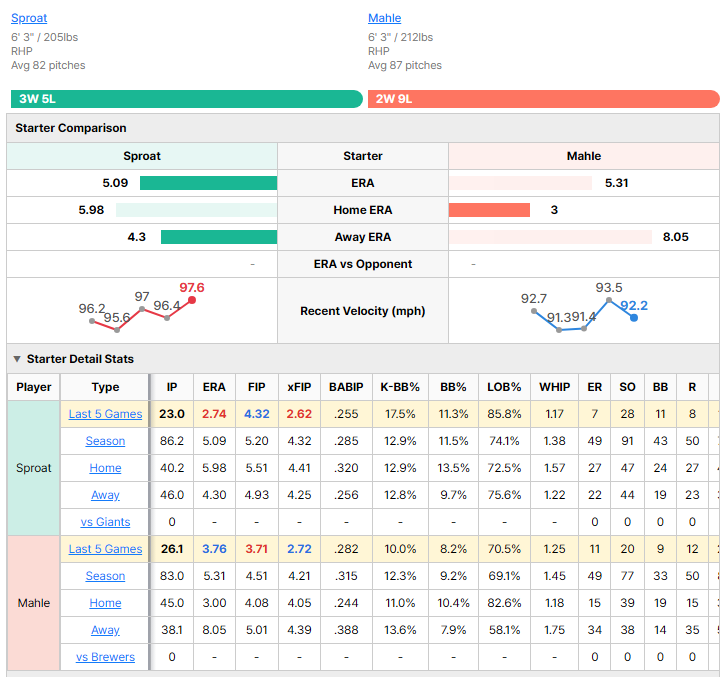Open Mahle's Season stats link
726x677 pixels.
click(x=105, y=576)
